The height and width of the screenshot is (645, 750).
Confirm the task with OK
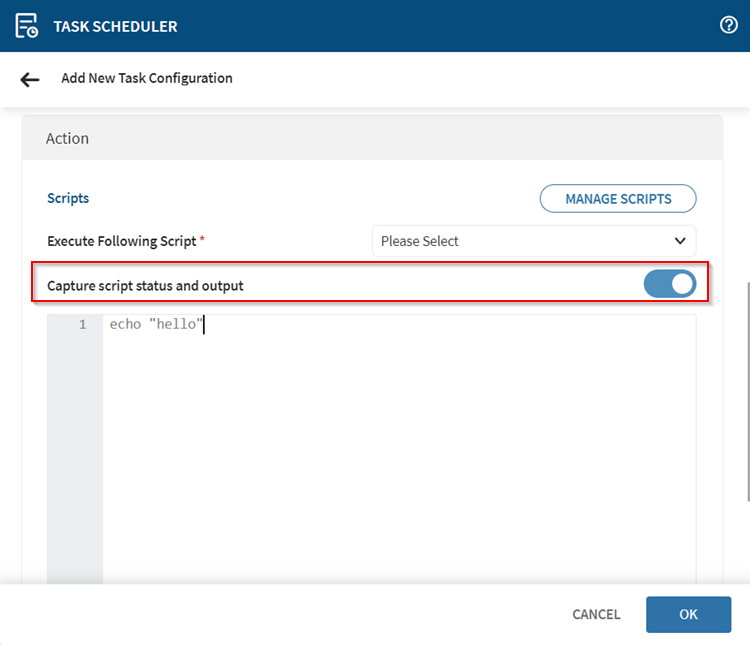tap(688, 614)
